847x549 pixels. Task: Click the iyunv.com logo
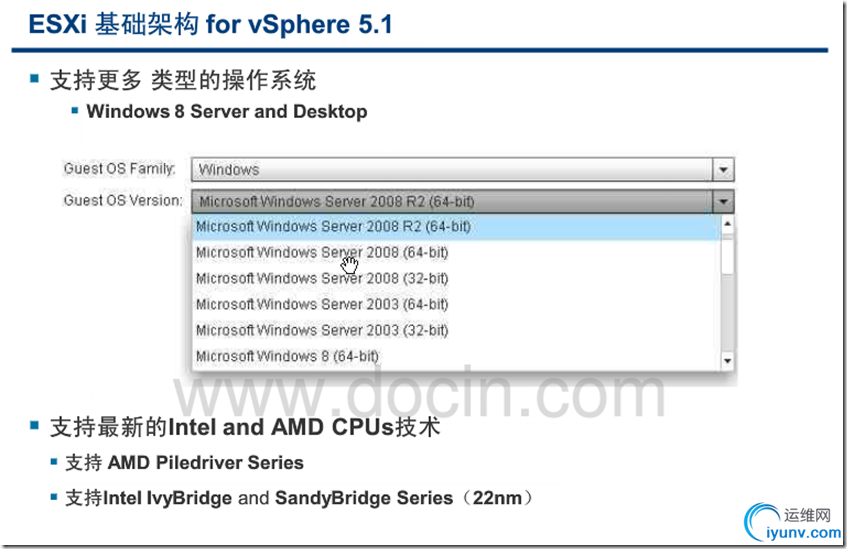[x=792, y=523]
